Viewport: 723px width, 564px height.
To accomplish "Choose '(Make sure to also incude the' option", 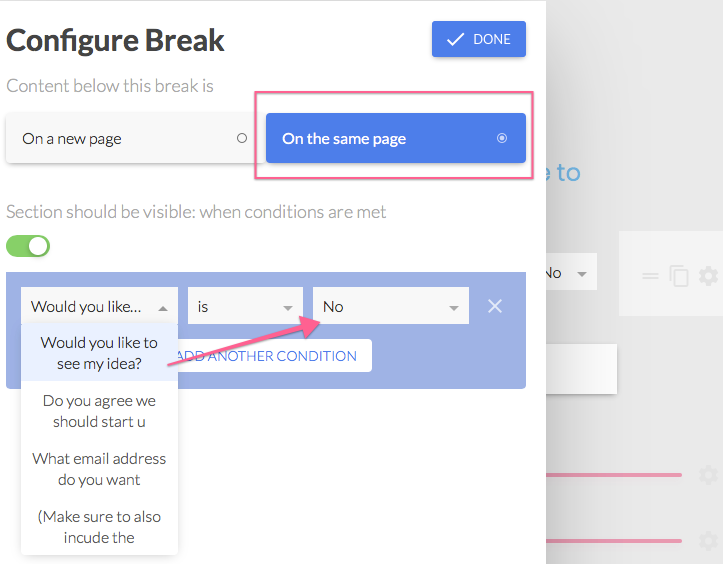I will tap(99, 527).
